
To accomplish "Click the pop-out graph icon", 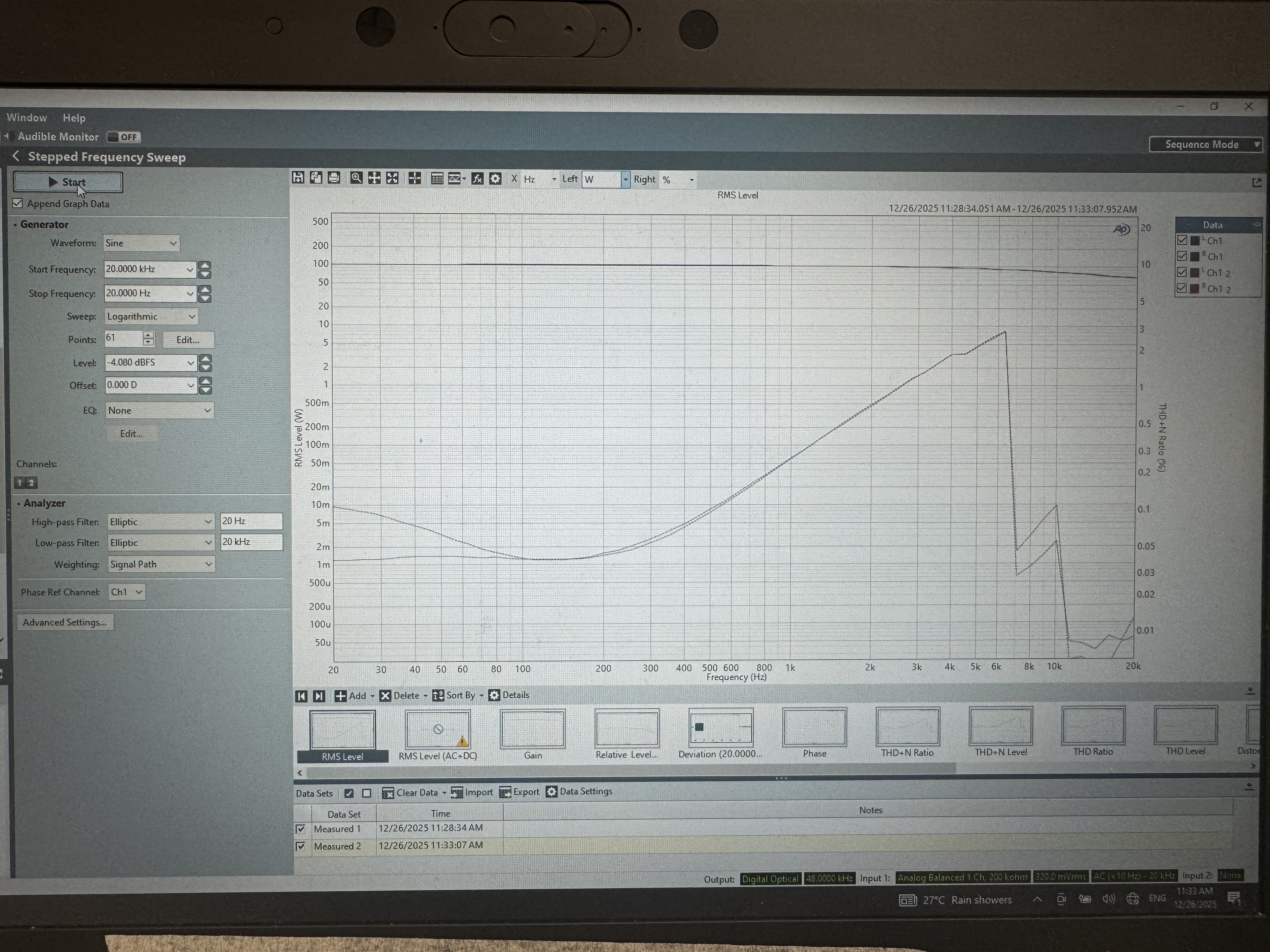I will click(1256, 183).
